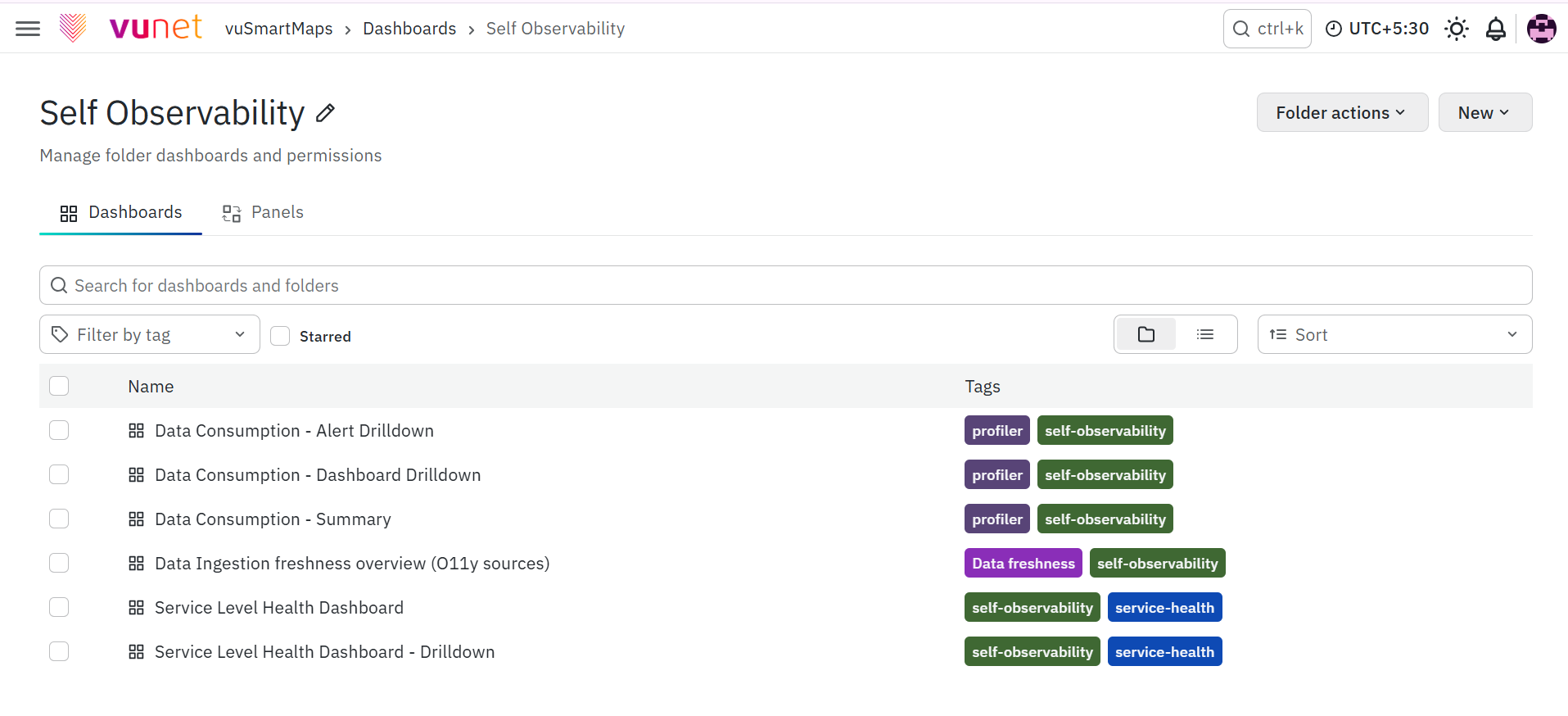
Task: Select the folder view icon
Action: coord(1145,334)
